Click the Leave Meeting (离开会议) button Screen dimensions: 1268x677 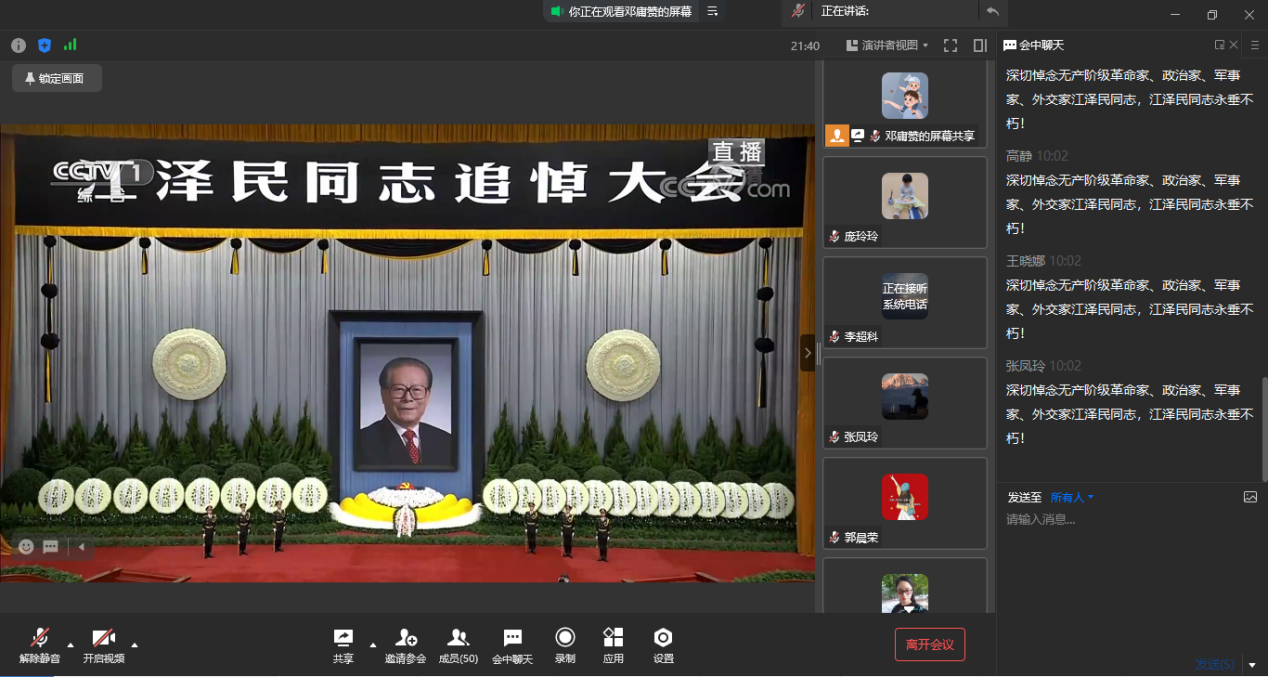point(929,645)
